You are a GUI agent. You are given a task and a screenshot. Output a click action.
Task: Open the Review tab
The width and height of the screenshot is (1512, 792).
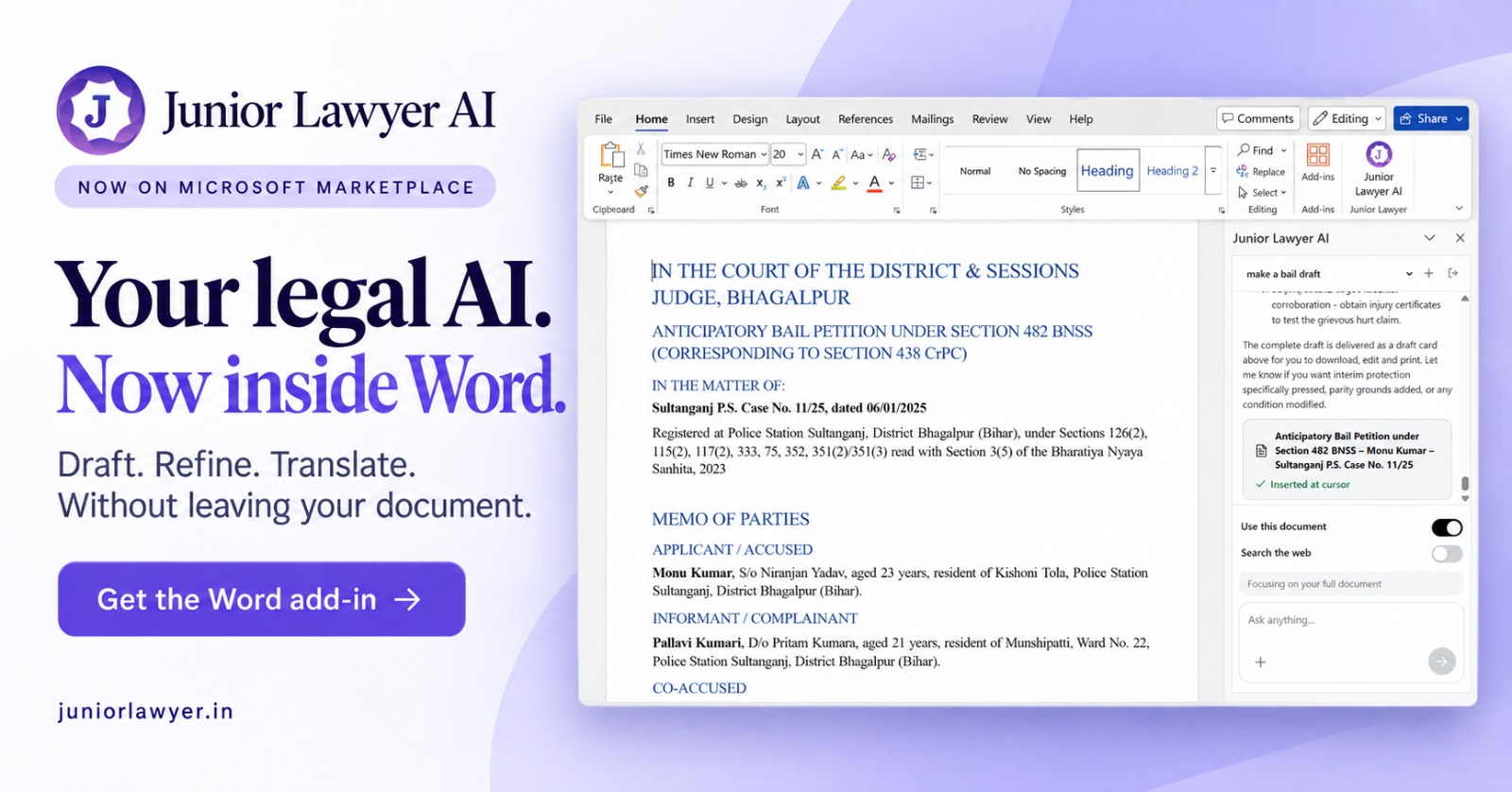click(x=989, y=119)
